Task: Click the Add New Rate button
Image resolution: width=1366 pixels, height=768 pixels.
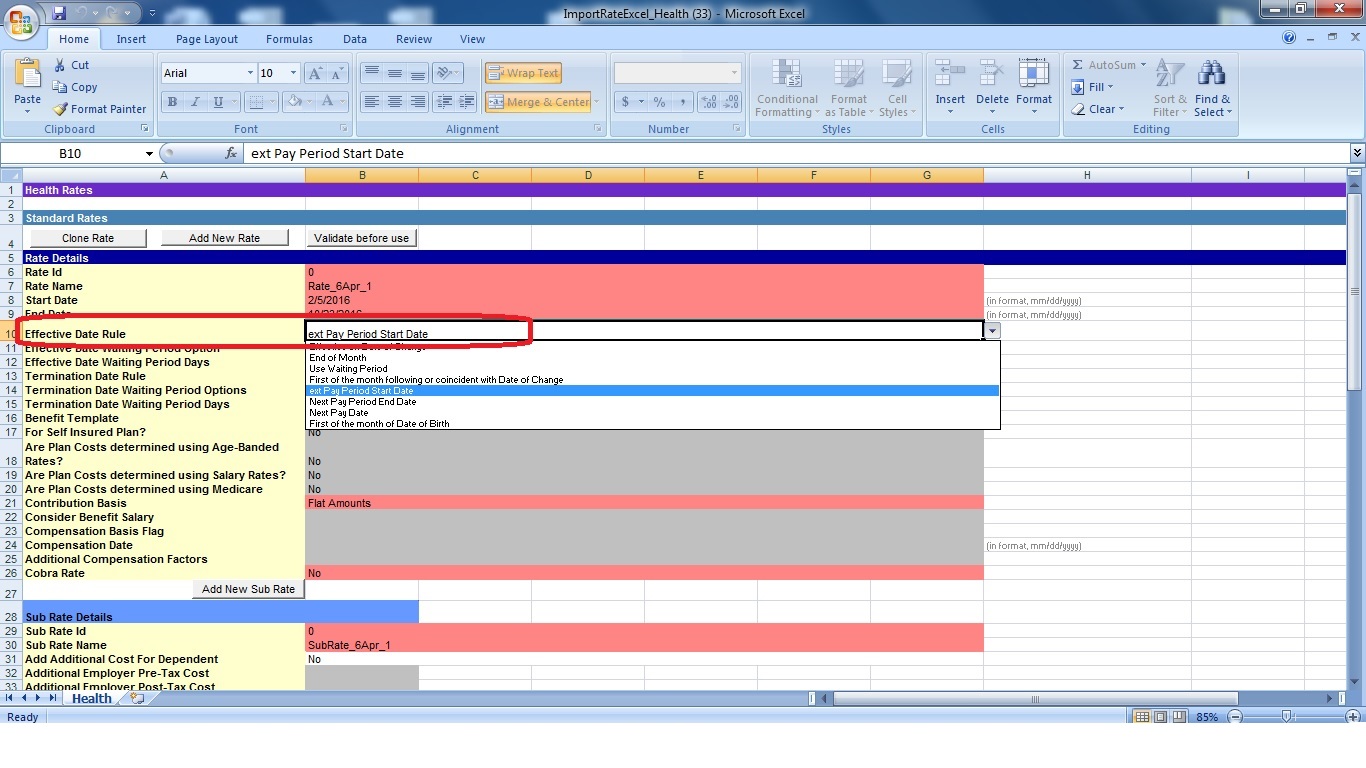Action: (225, 238)
